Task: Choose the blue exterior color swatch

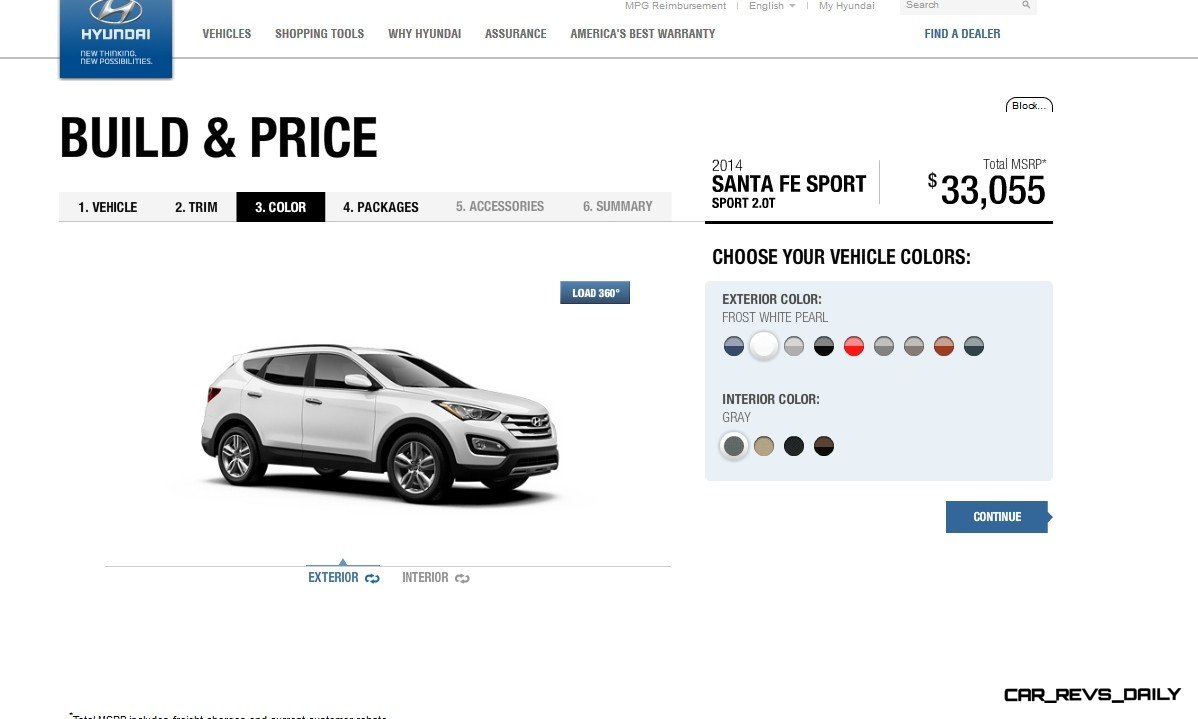Action: click(733, 346)
